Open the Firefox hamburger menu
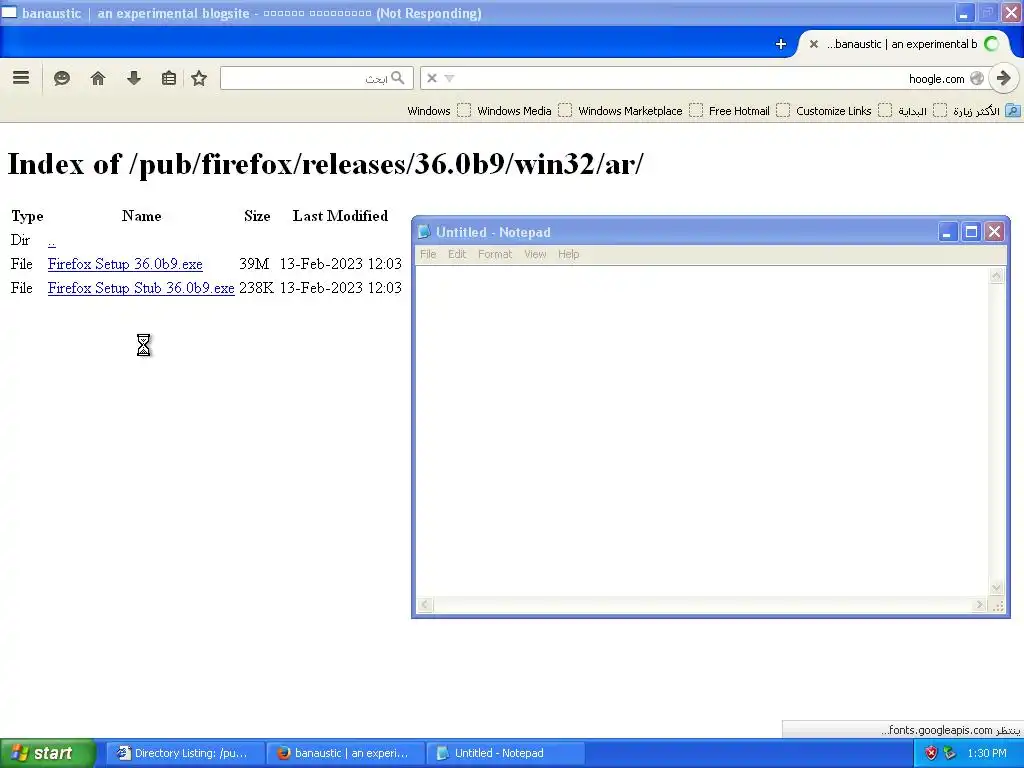 [x=21, y=78]
